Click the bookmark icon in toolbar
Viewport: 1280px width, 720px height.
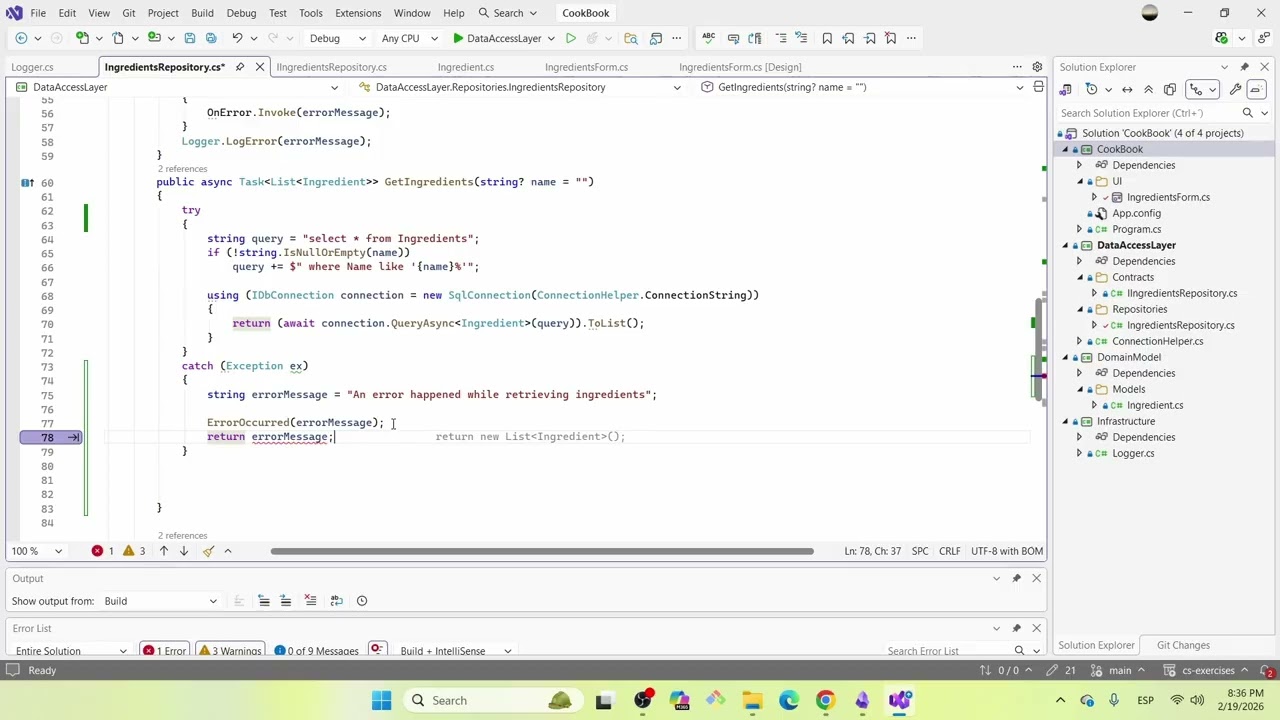coord(827,38)
